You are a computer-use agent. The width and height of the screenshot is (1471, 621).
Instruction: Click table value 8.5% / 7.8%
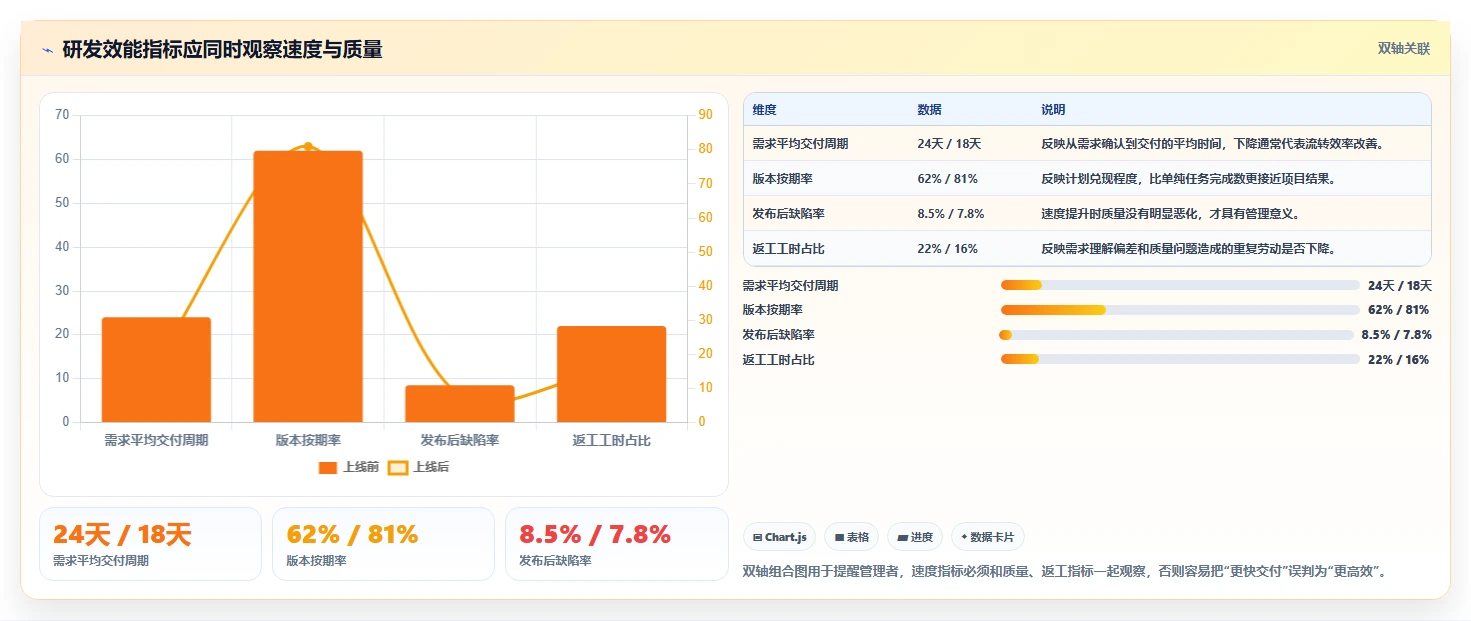click(950, 214)
